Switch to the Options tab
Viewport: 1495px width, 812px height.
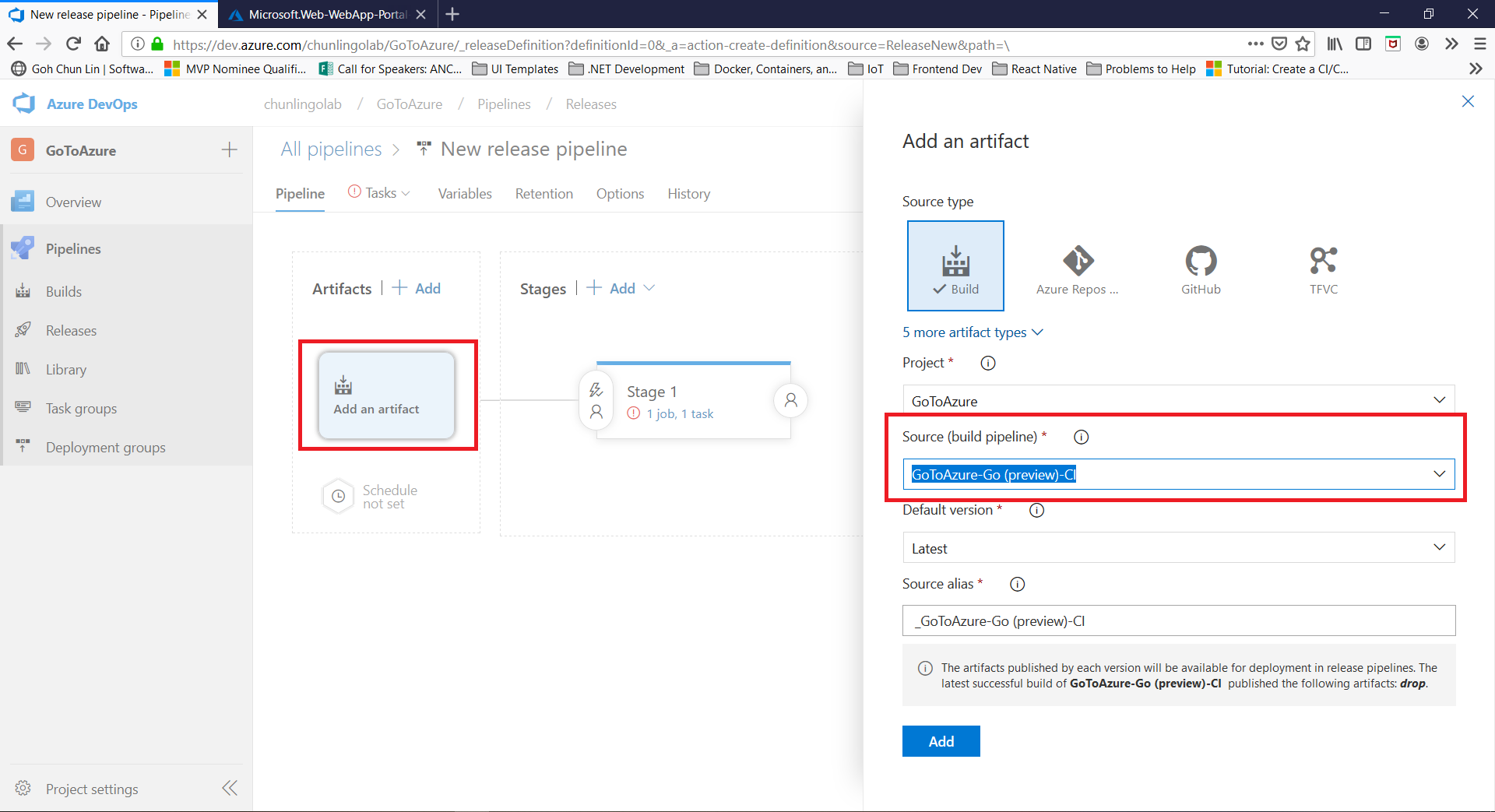(620, 194)
